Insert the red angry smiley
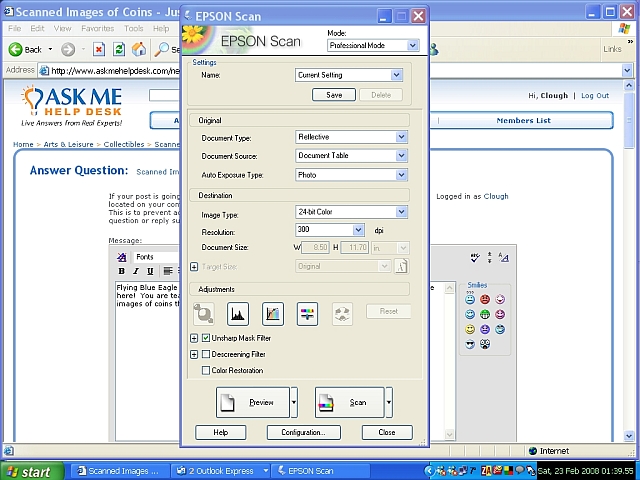Image resolution: width=640 pixels, height=480 pixels. [485, 299]
